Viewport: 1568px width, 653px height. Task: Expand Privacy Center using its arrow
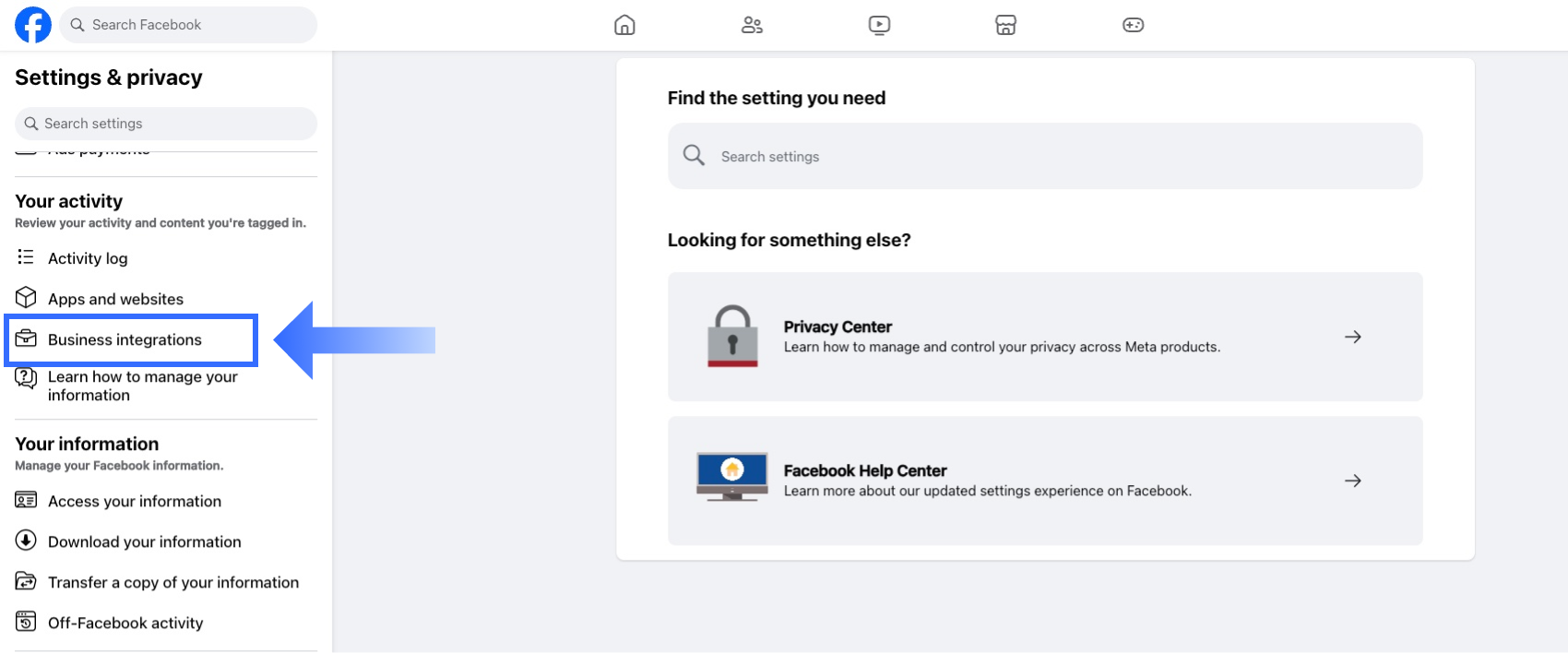tap(1352, 337)
